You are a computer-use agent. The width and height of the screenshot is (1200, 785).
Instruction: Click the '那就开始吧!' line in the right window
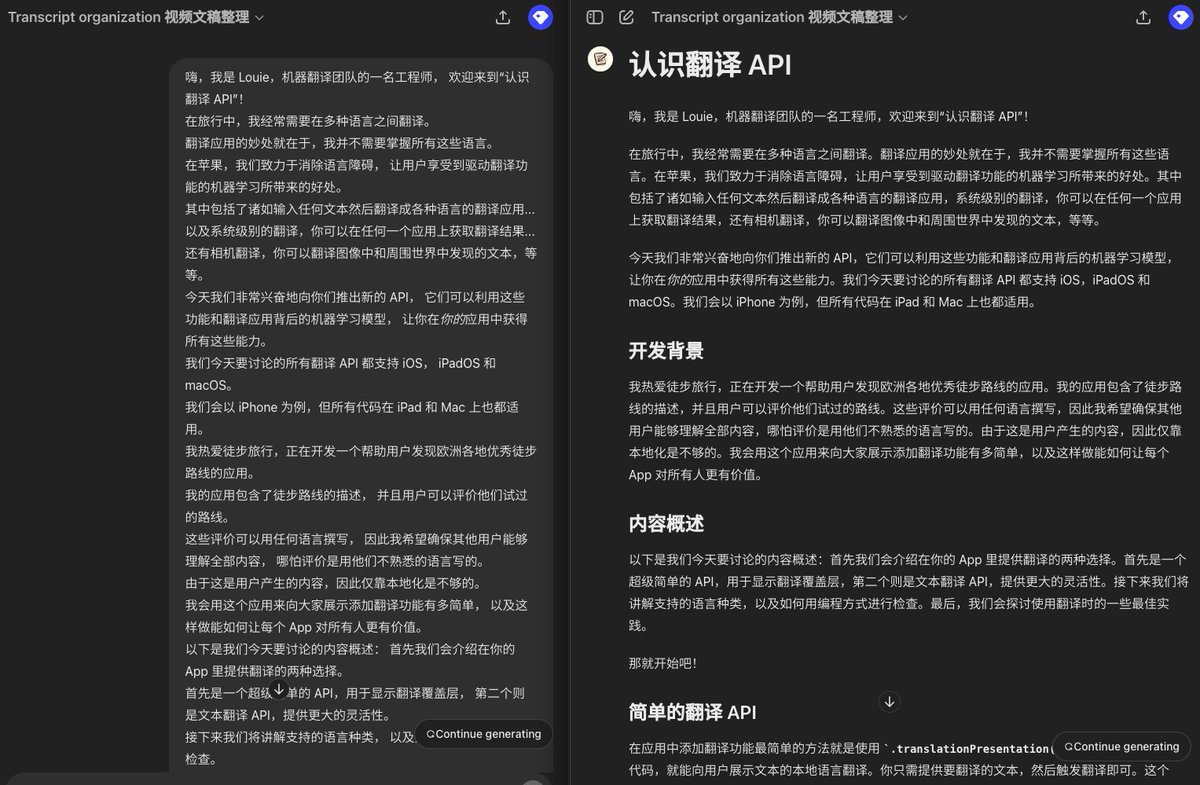[663, 663]
